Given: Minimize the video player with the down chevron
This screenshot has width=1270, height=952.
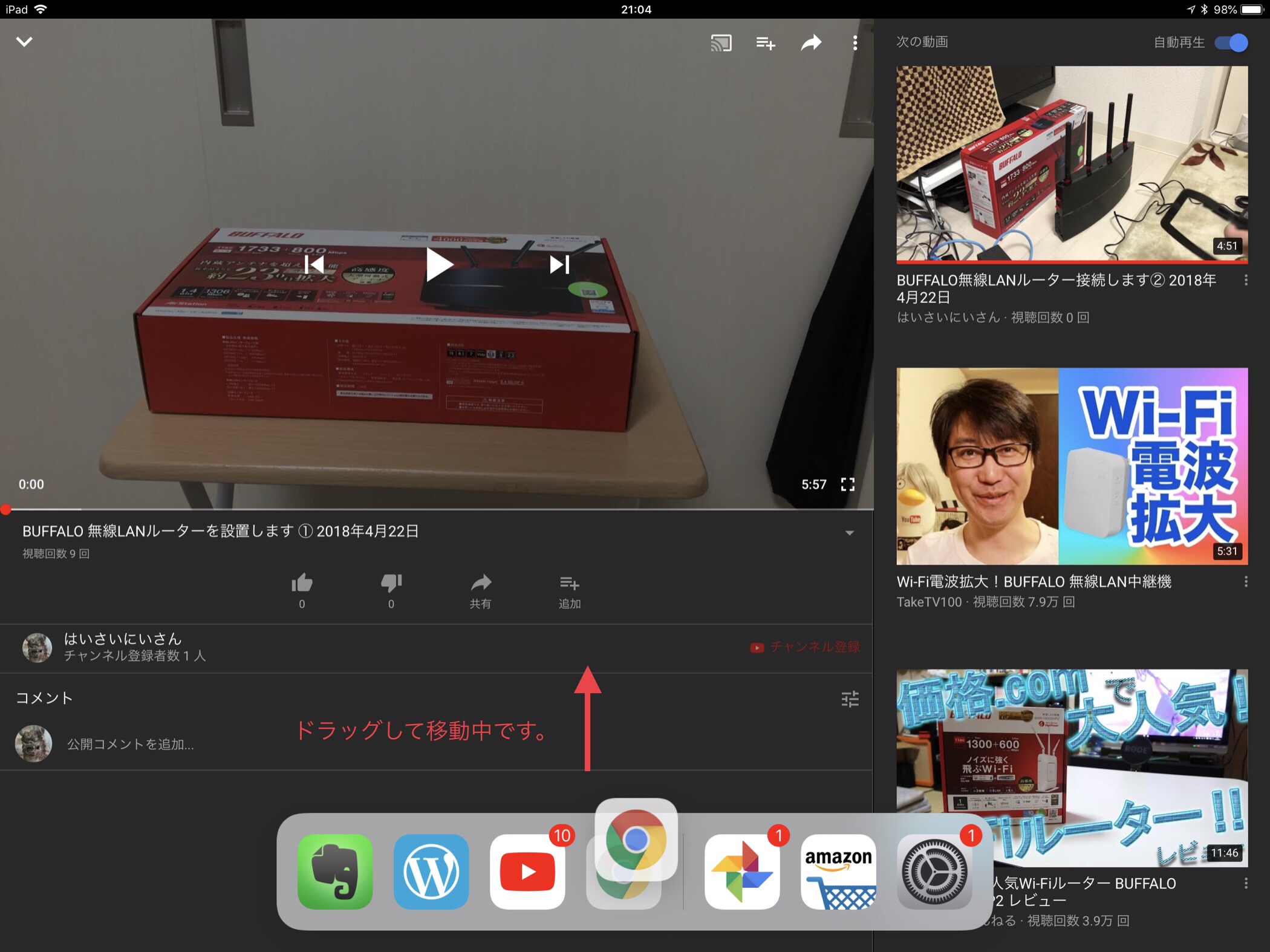Looking at the screenshot, I should coord(24,42).
